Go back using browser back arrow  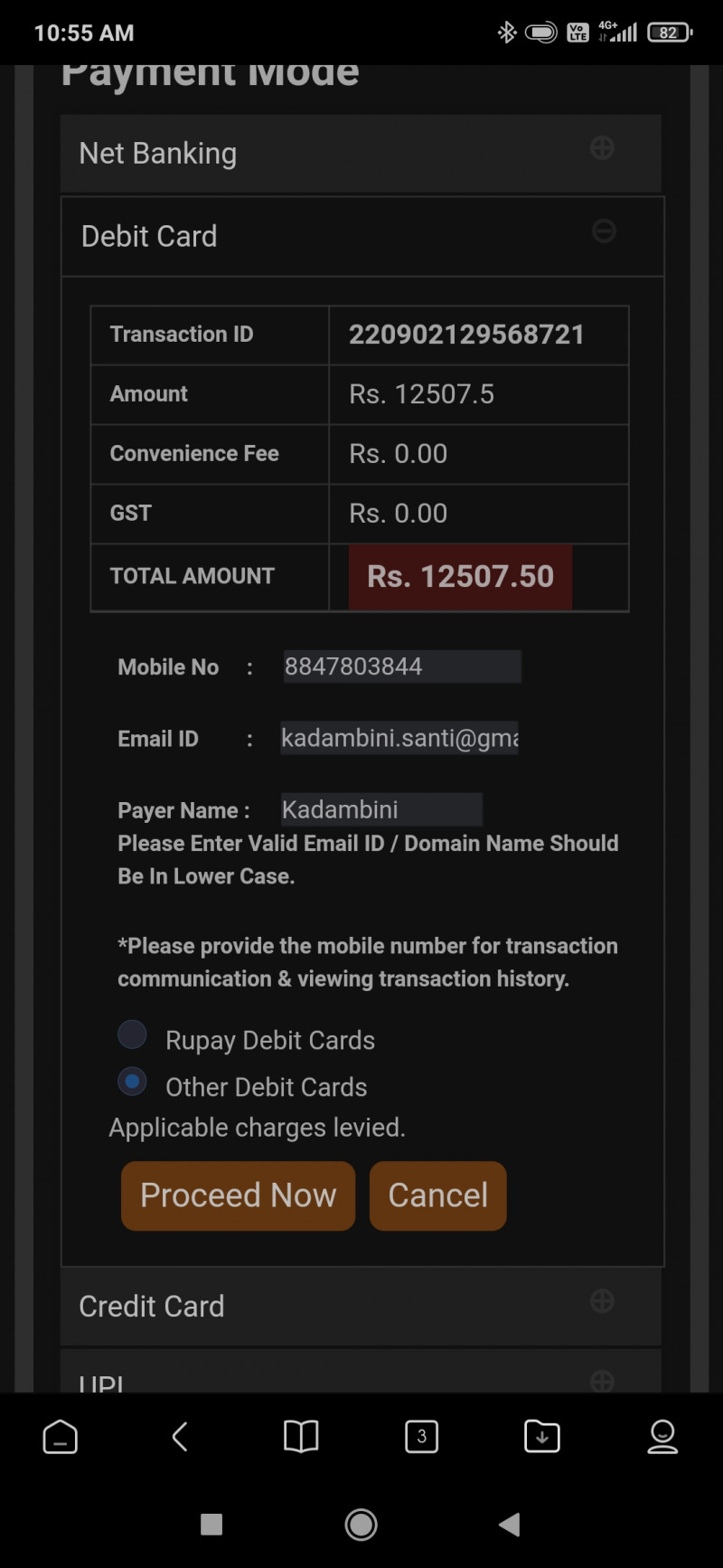pyautogui.click(x=180, y=1436)
